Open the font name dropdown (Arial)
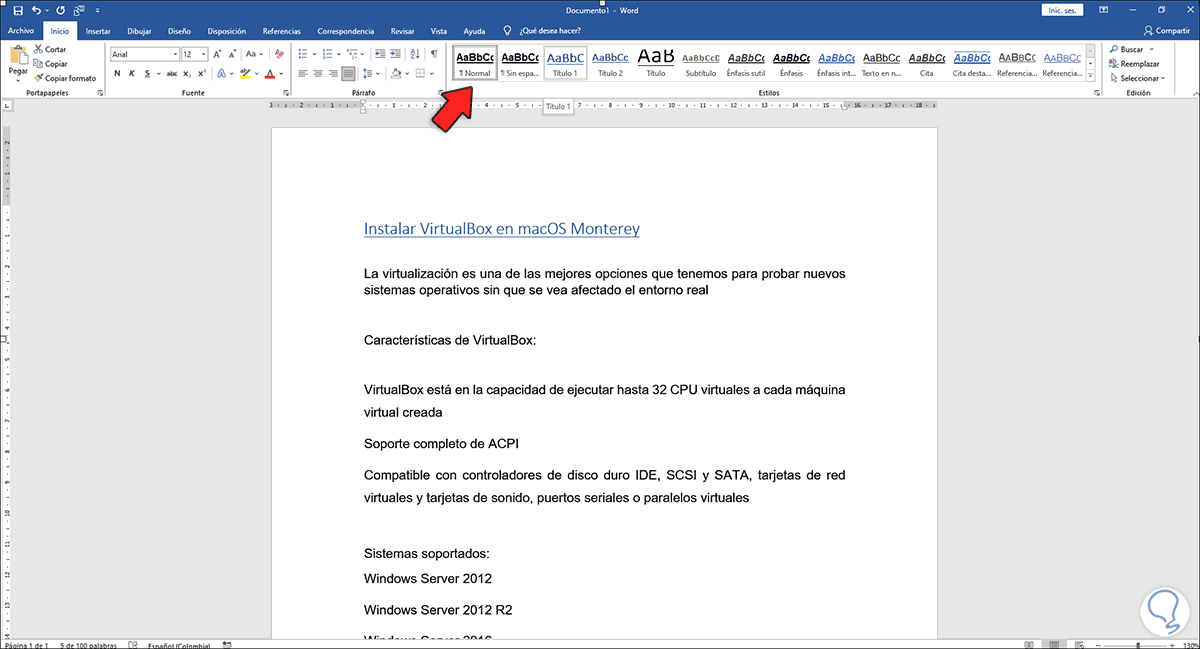 tap(174, 54)
